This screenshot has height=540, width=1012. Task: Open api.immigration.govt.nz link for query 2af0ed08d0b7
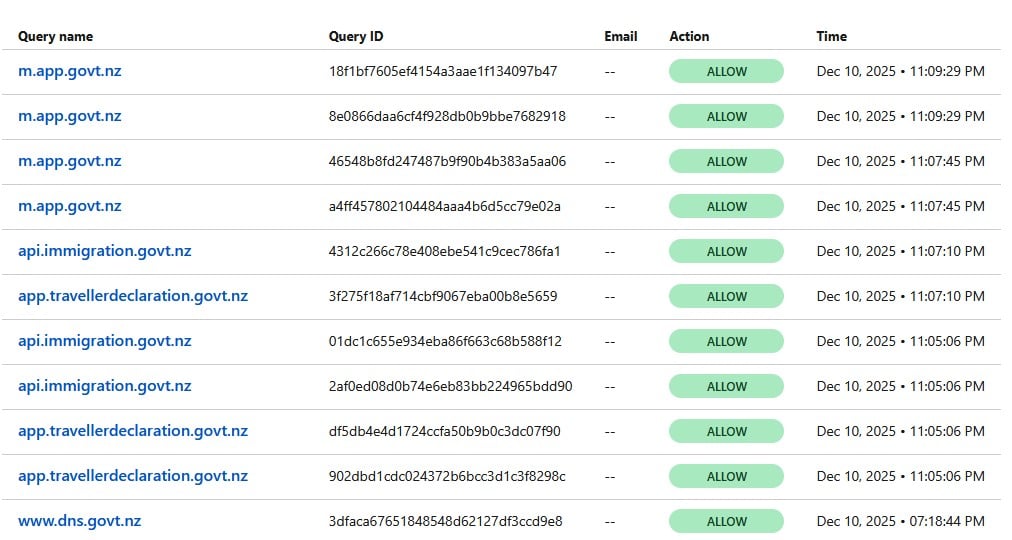click(104, 386)
